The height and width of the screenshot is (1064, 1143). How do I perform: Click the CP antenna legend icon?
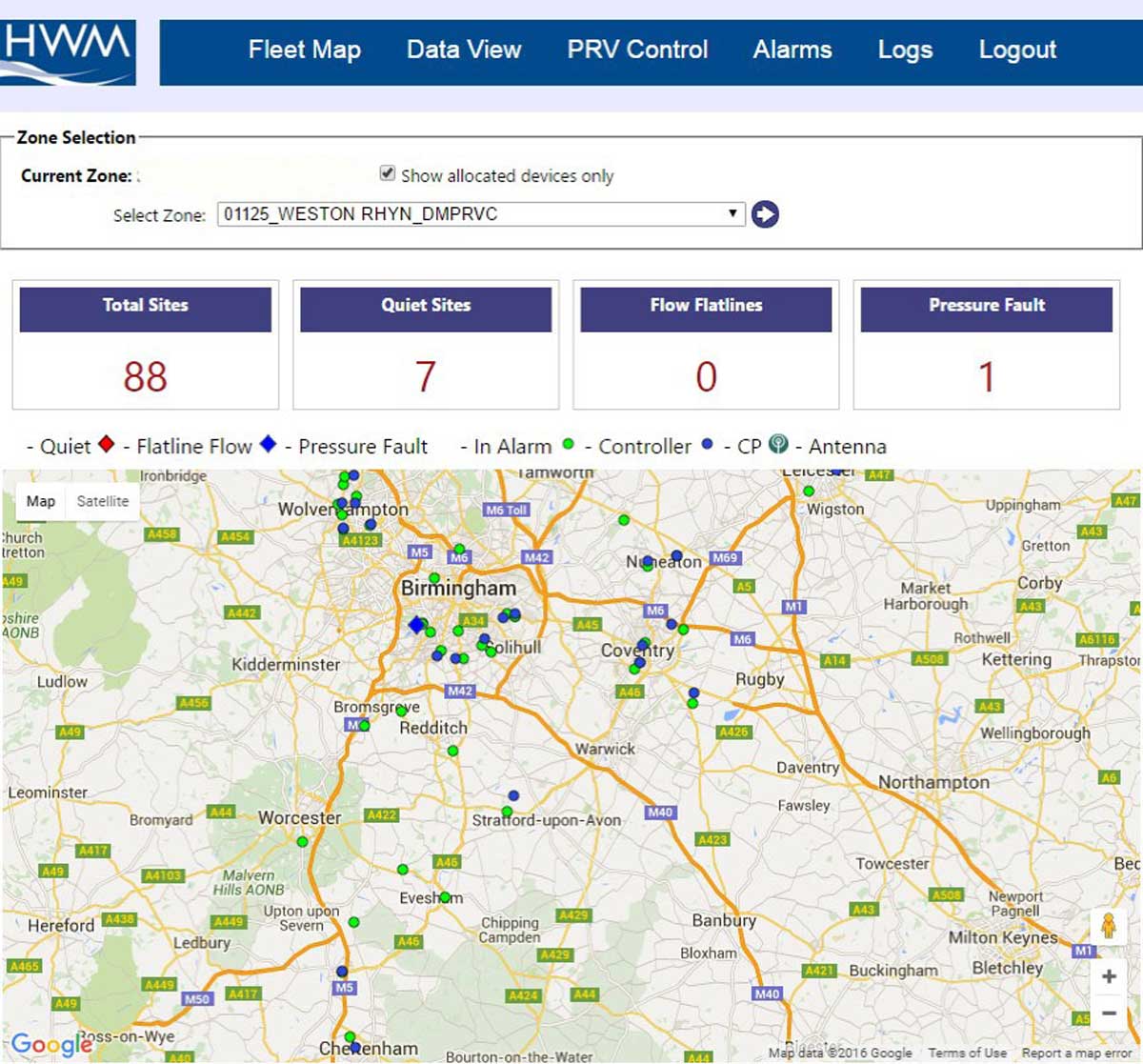click(778, 444)
